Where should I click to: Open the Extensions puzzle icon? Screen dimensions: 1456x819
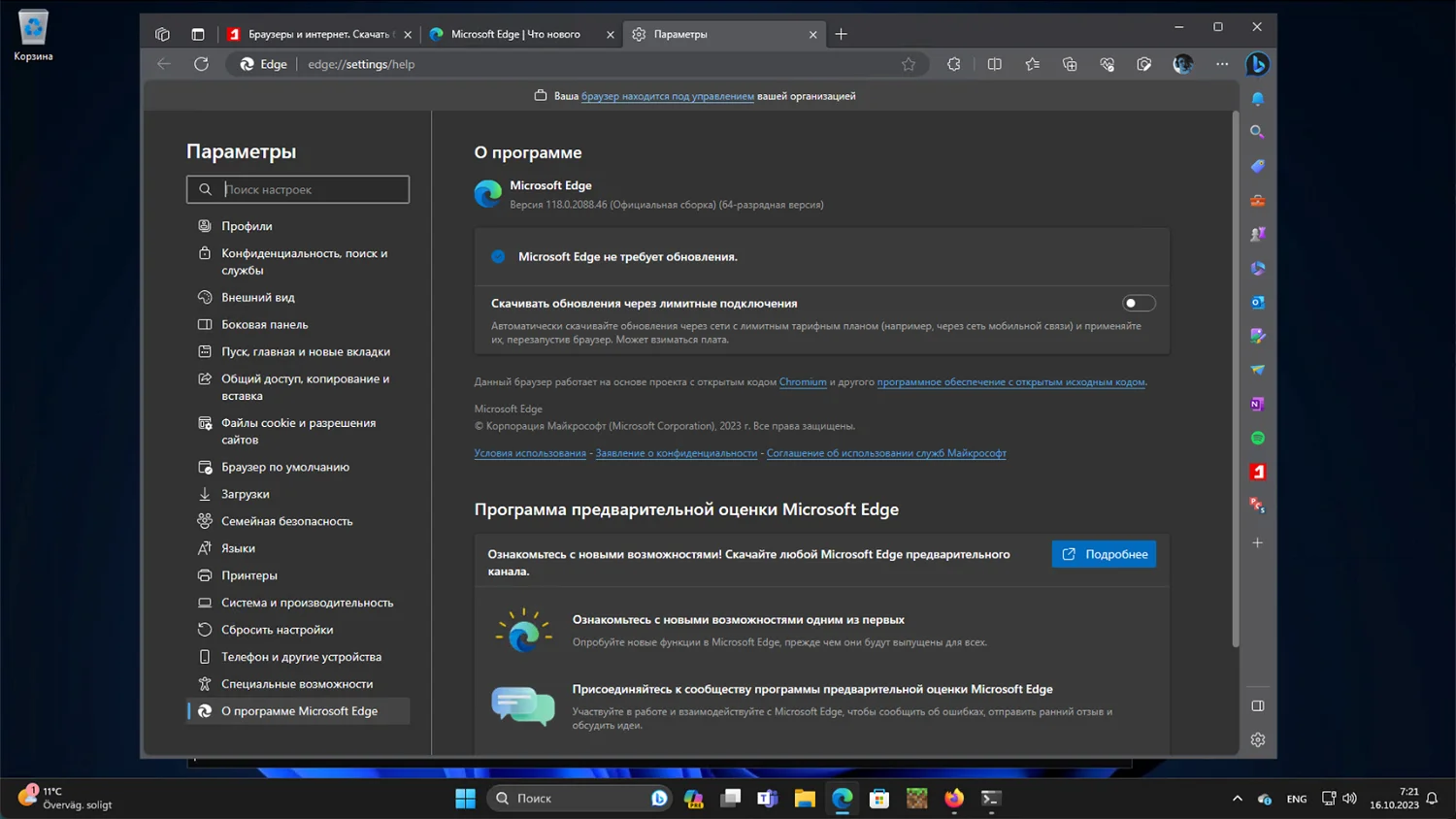click(x=953, y=64)
